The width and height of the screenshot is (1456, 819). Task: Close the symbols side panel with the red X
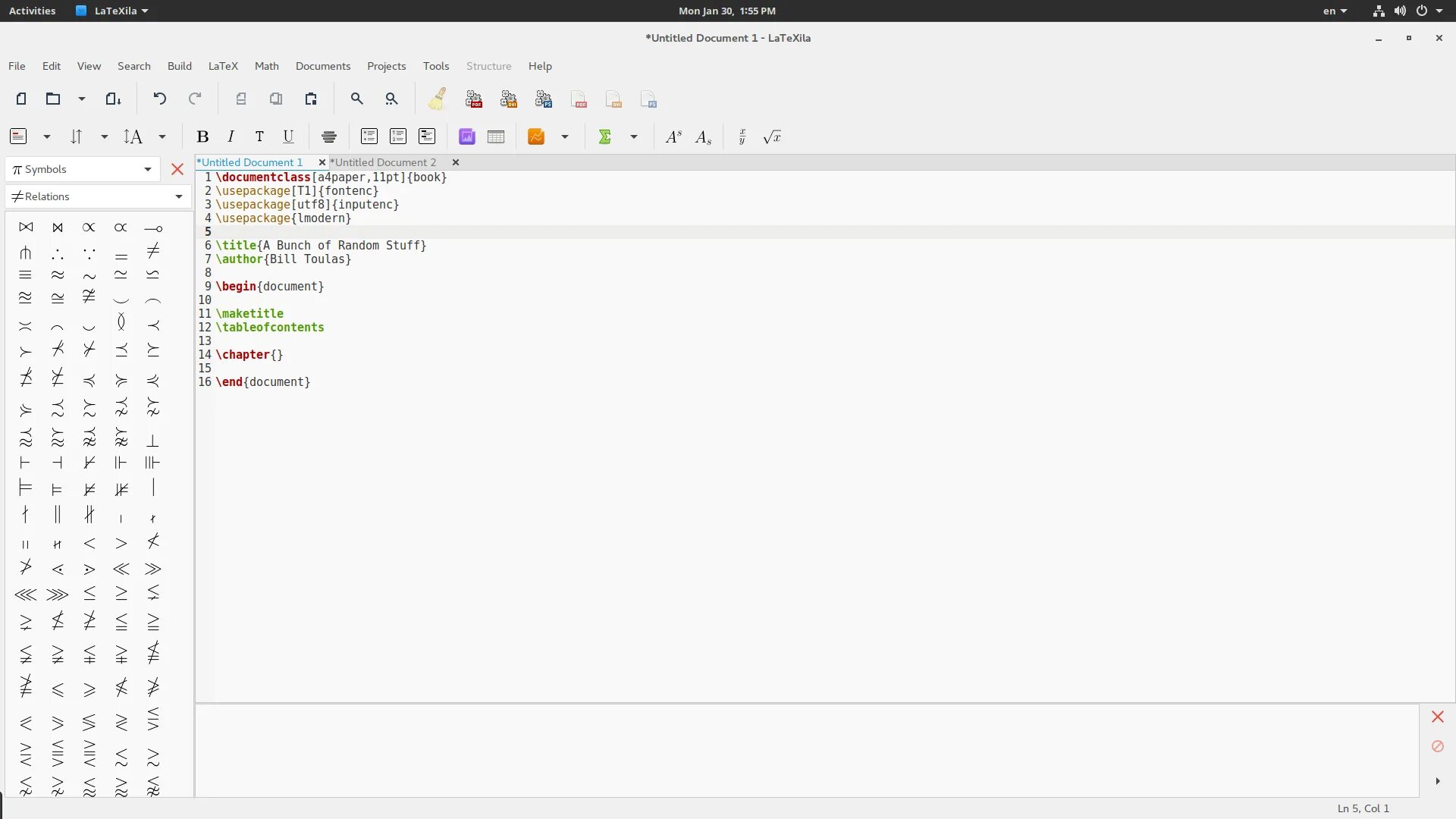click(x=177, y=170)
